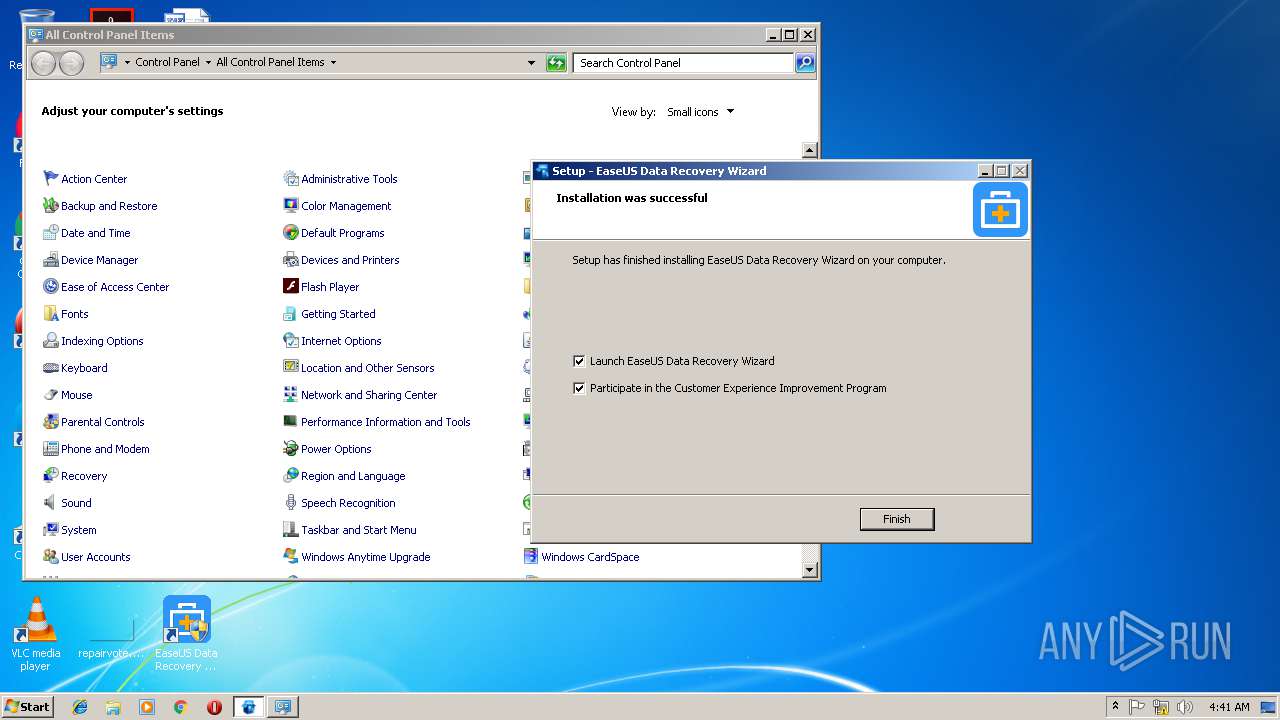Image resolution: width=1280 pixels, height=720 pixels.
Task: Launch Internet Explorer from taskbar
Action: [x=80, y=707]
